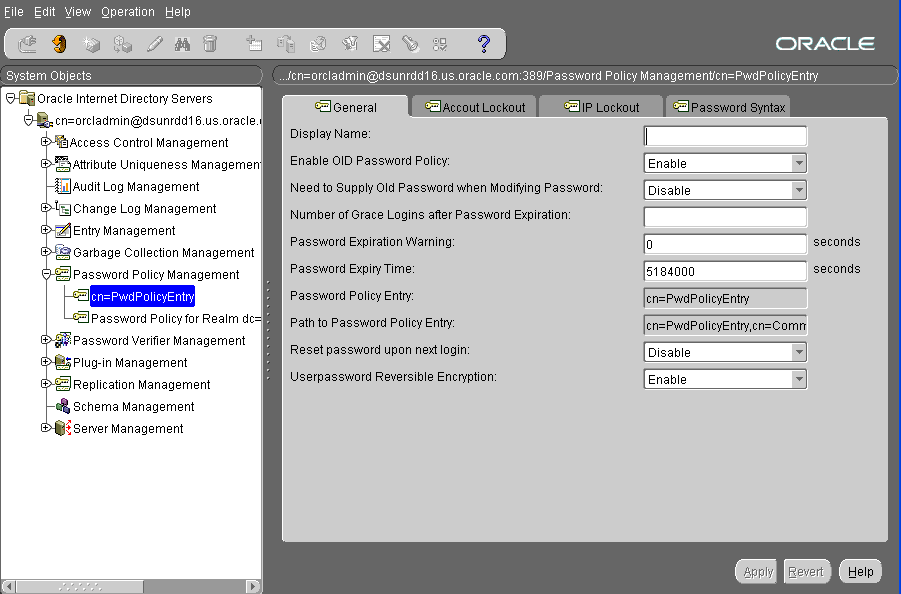901x594 pixels.
Task: Select the Audit Log Management chart icon
Action: (62, 187)
